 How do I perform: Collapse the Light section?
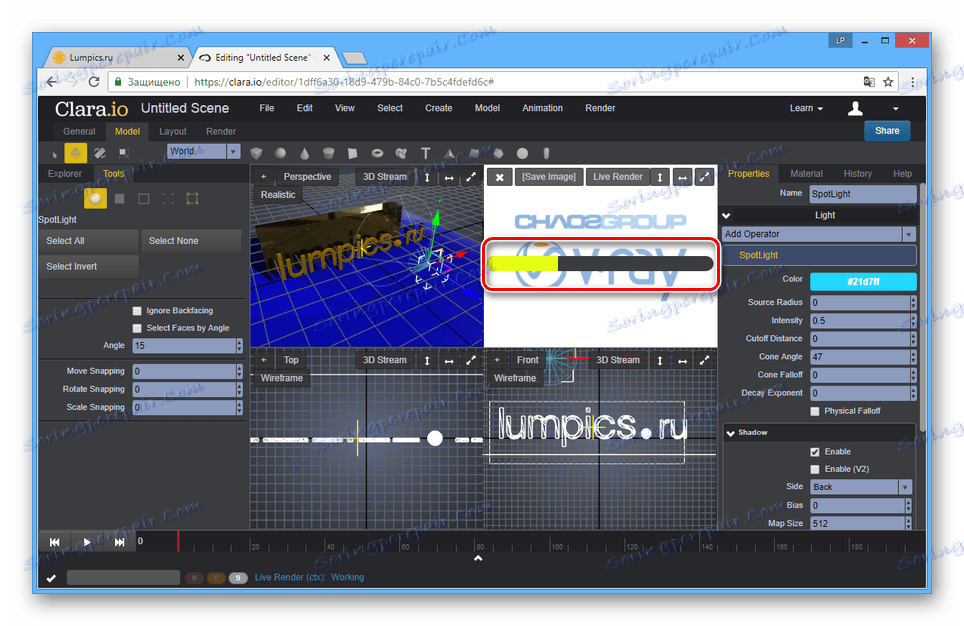(727, 216)
